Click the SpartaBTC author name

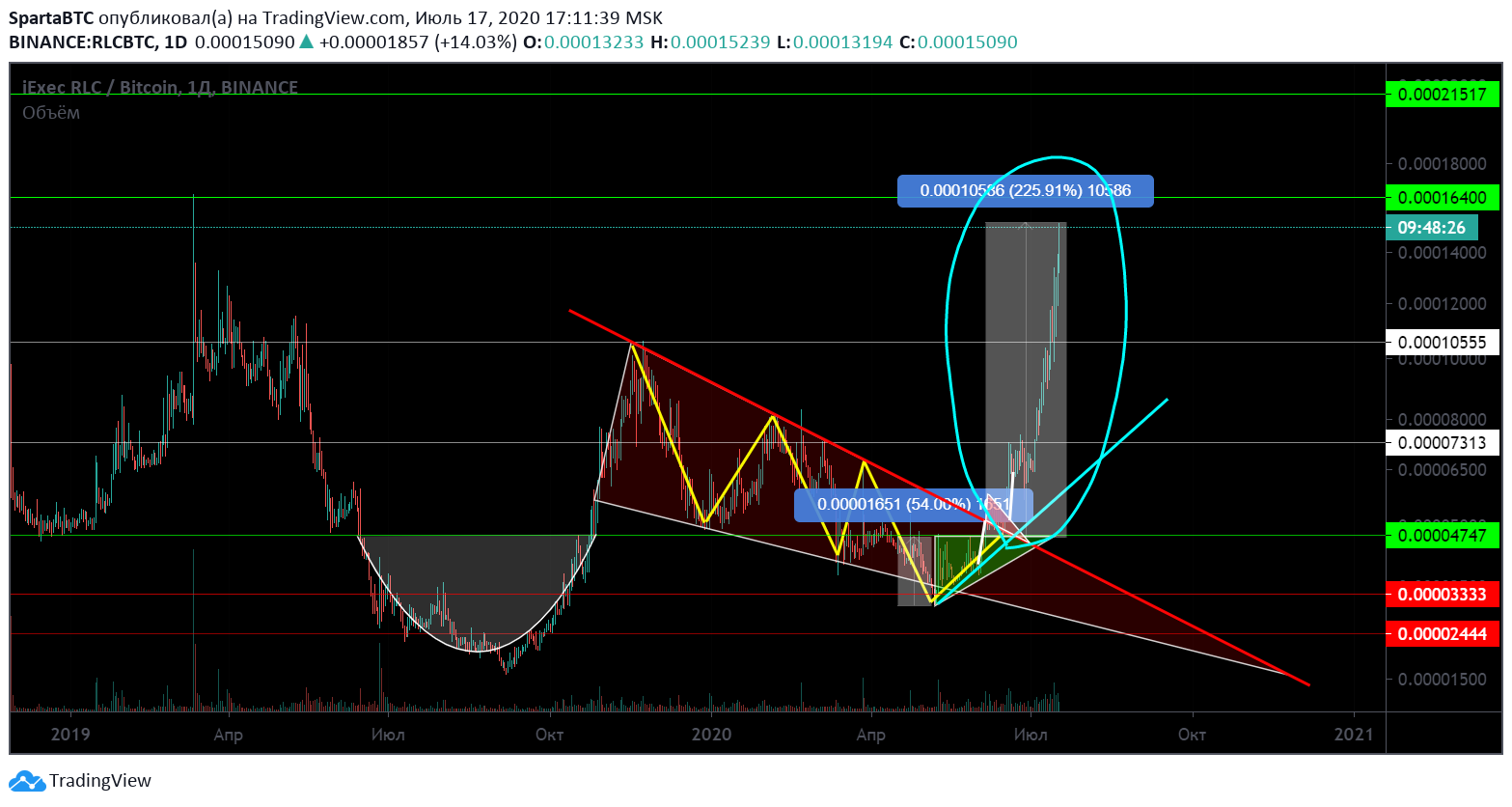[51, 18]
